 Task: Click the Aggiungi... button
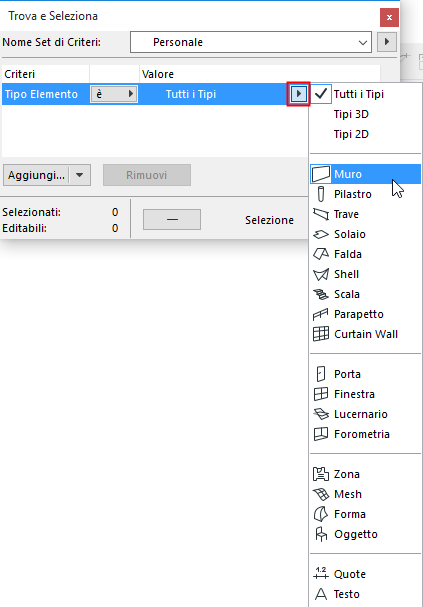coord(36,175)
